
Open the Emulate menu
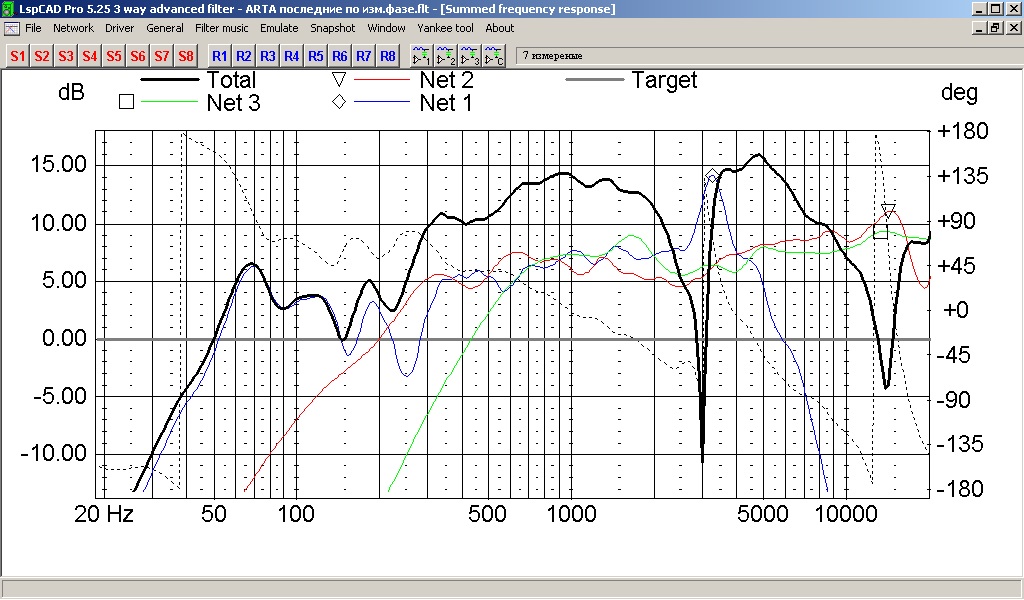tap(279, 28)
